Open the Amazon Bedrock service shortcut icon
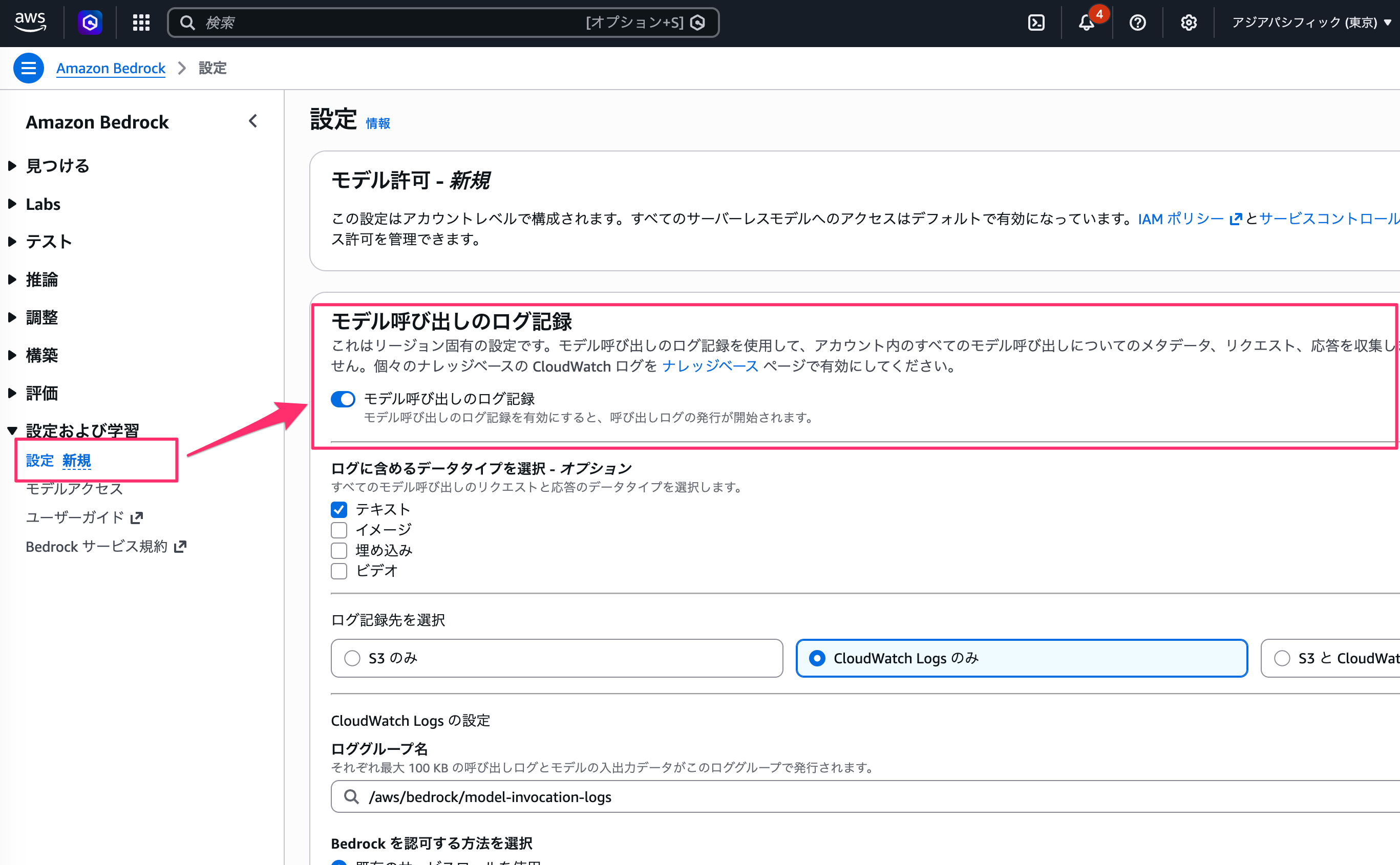 tap(90, 23)
